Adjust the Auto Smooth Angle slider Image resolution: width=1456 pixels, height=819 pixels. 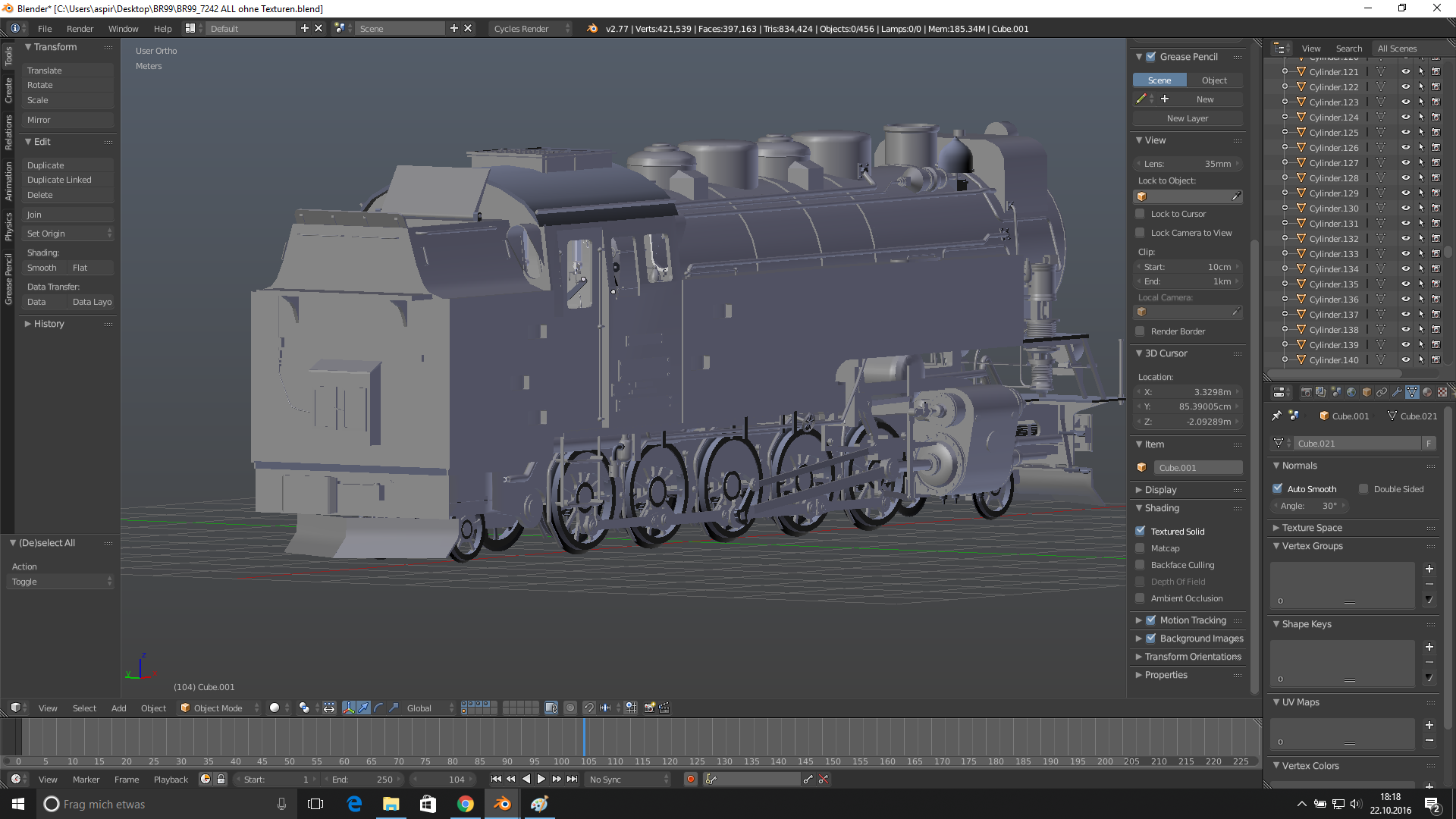1309,506
